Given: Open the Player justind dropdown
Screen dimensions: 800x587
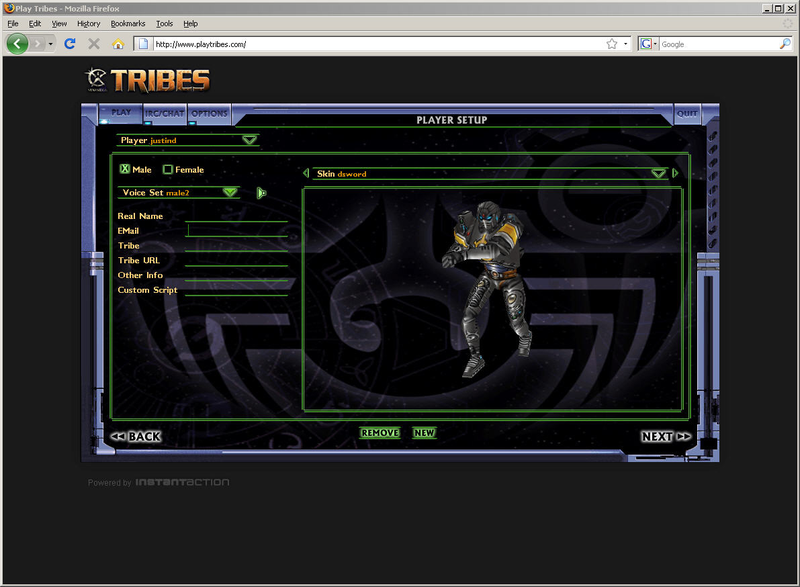Looking at the screenshot, I should click(188, 140).
